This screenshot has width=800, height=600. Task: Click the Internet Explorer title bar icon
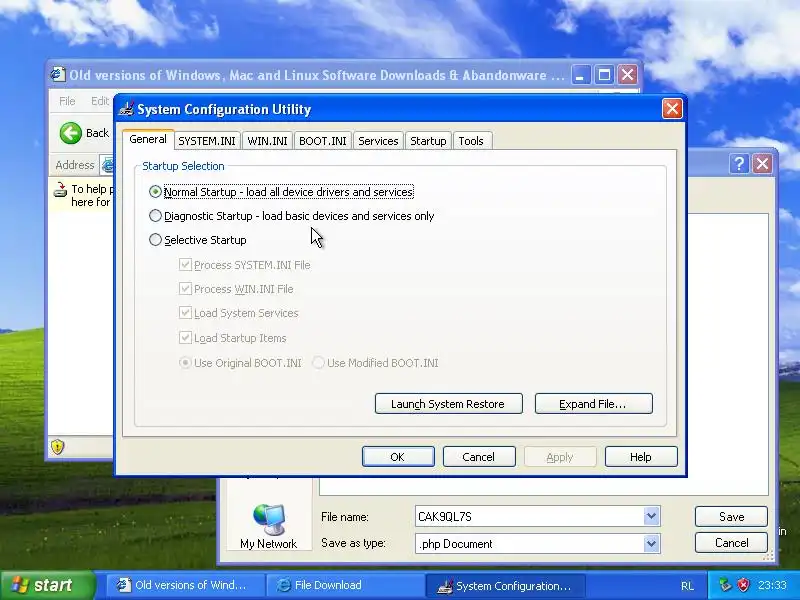[58, 74]
